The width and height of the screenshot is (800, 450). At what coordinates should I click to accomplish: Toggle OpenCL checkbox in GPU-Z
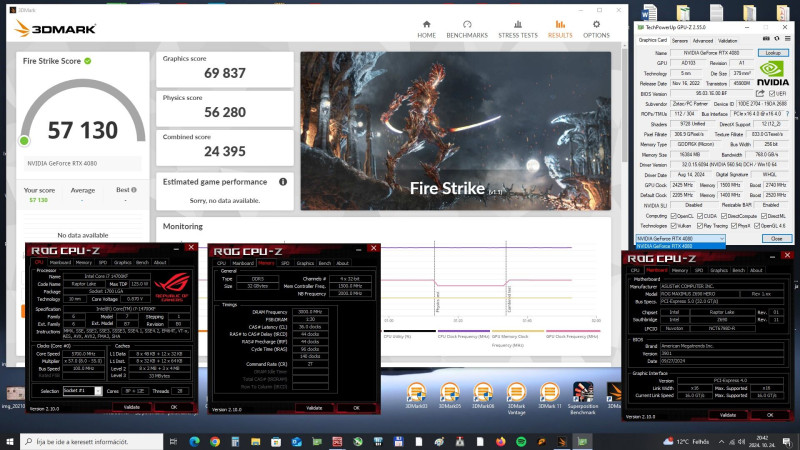pyautogui.click(x=673, y=216)
